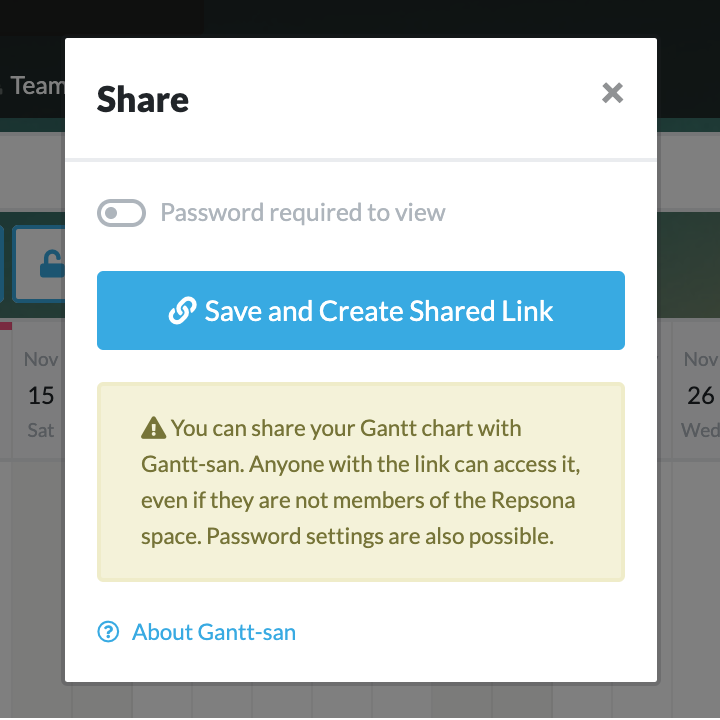Select the Nov 26 Wed date column
Viewport: 720px width, 720px height.
pyautogui.click(x=700, y=395)
